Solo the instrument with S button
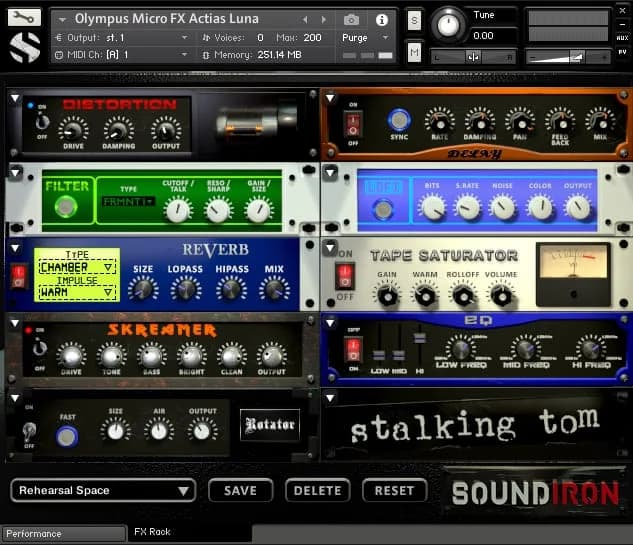The height and width of the screenshot is (545, 633). (x=414, y=20)
